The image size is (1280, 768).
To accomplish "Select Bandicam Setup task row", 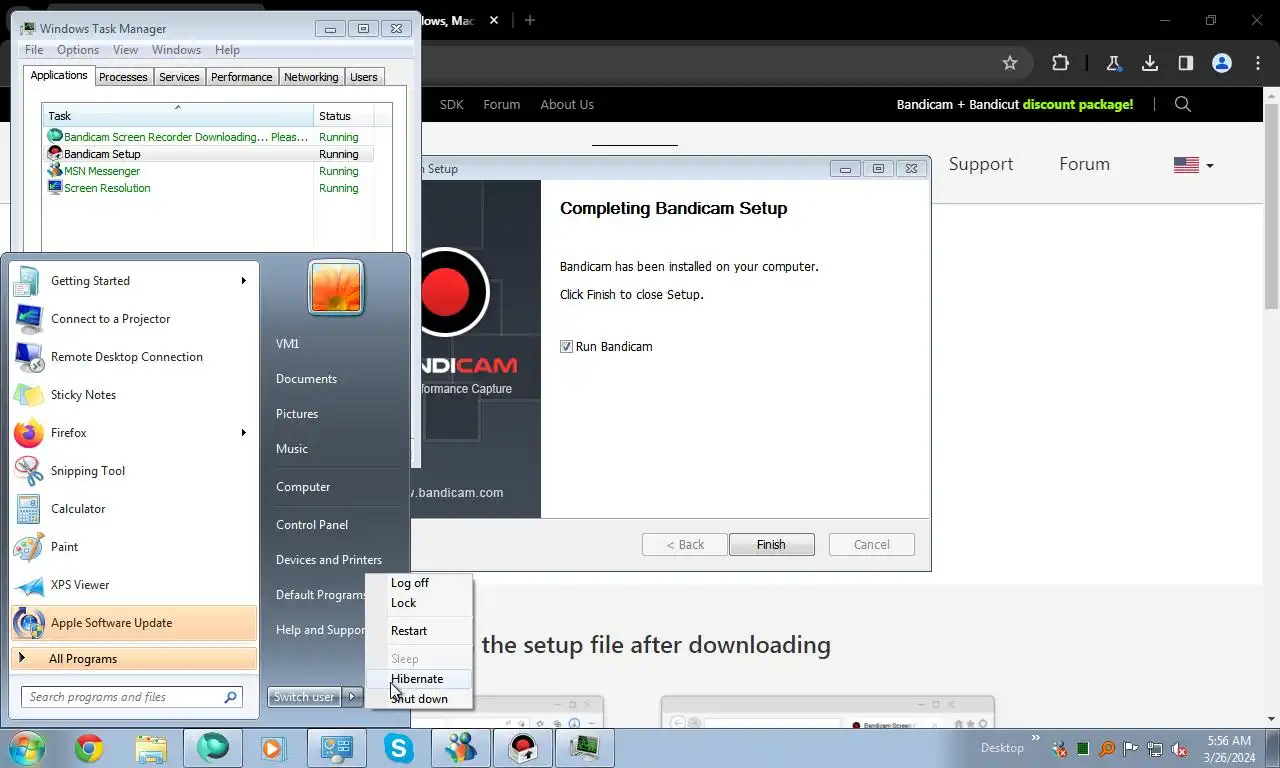I will point(209,154).
